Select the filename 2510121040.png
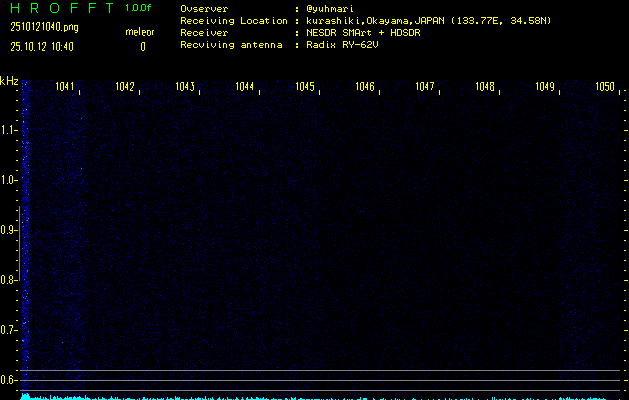The image size is (629, 400). click(44, 27)
